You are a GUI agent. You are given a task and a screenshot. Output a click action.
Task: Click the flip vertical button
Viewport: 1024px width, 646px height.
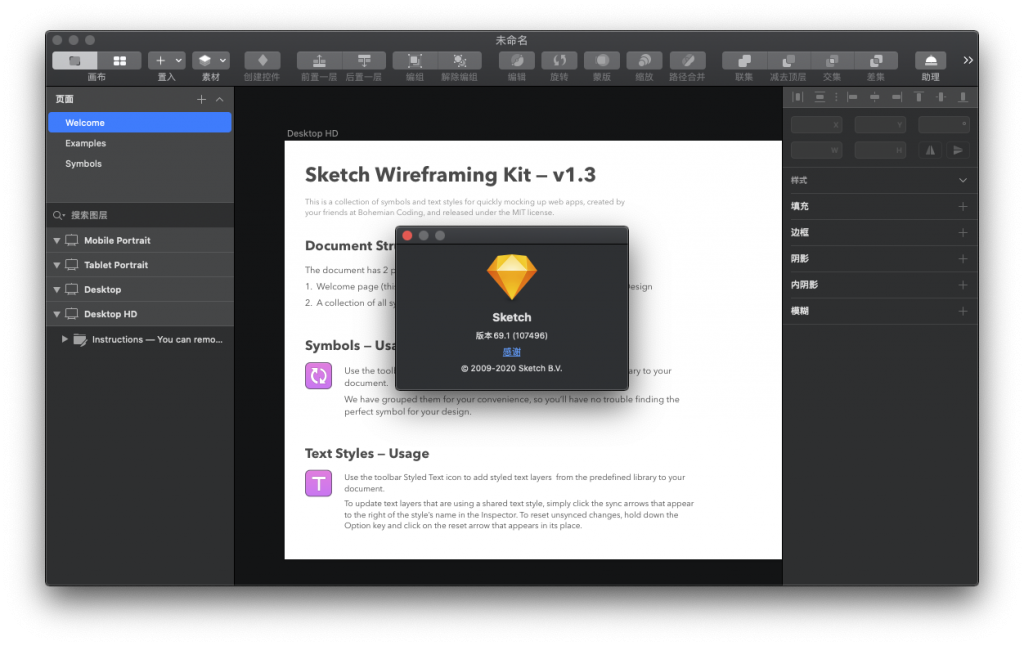tap(957, 150)
